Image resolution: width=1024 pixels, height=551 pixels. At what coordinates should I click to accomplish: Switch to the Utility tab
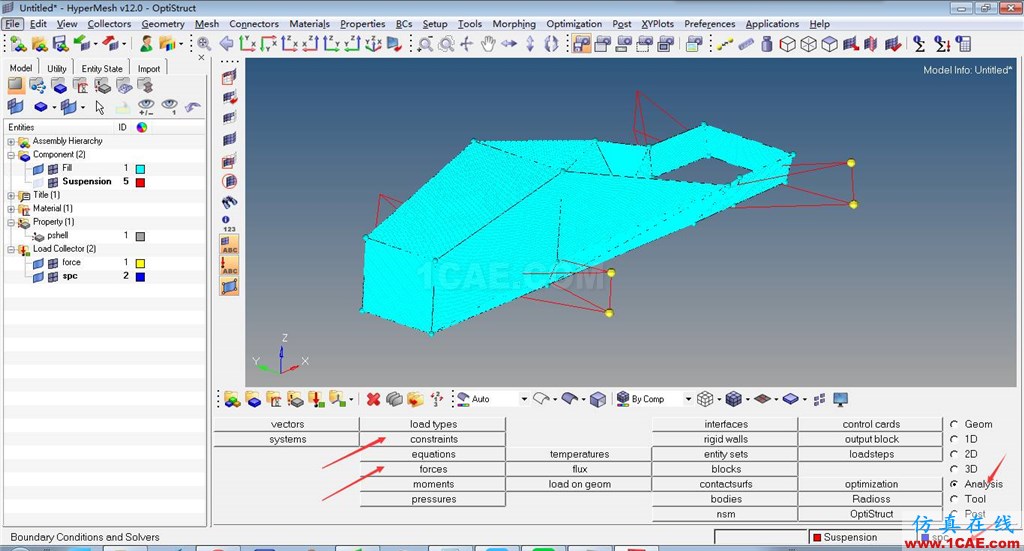coord(57,68)
